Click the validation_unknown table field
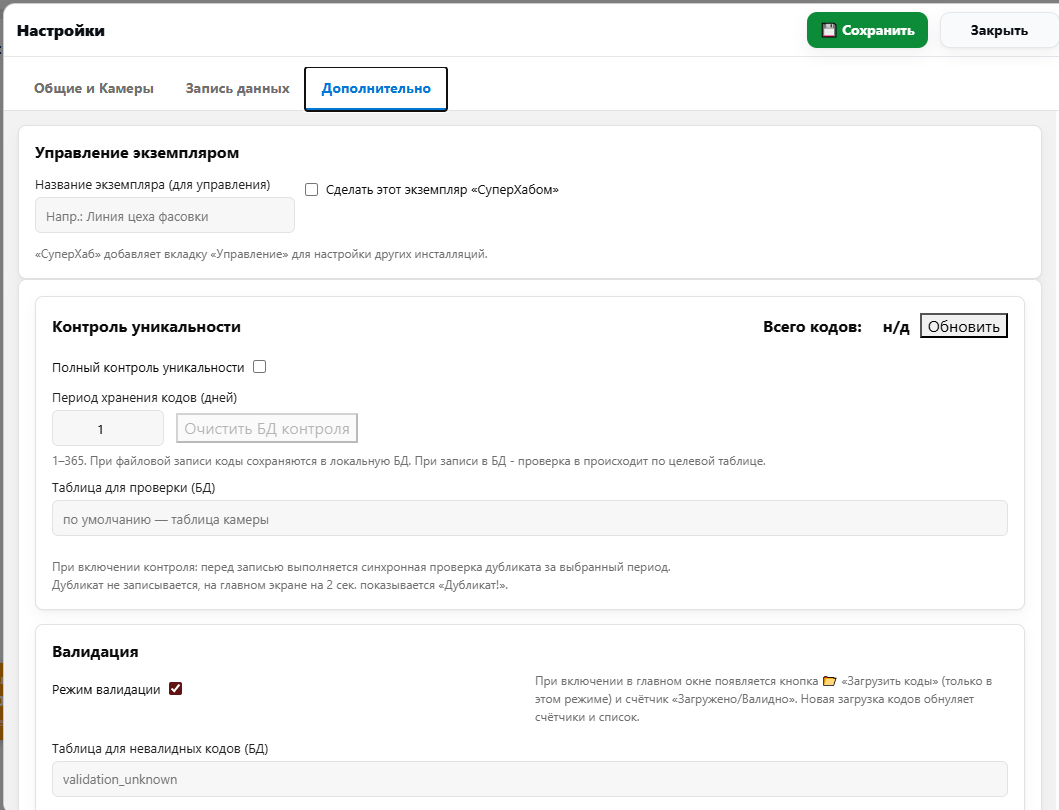This screenshot has width=1059, height=810. 529,779
